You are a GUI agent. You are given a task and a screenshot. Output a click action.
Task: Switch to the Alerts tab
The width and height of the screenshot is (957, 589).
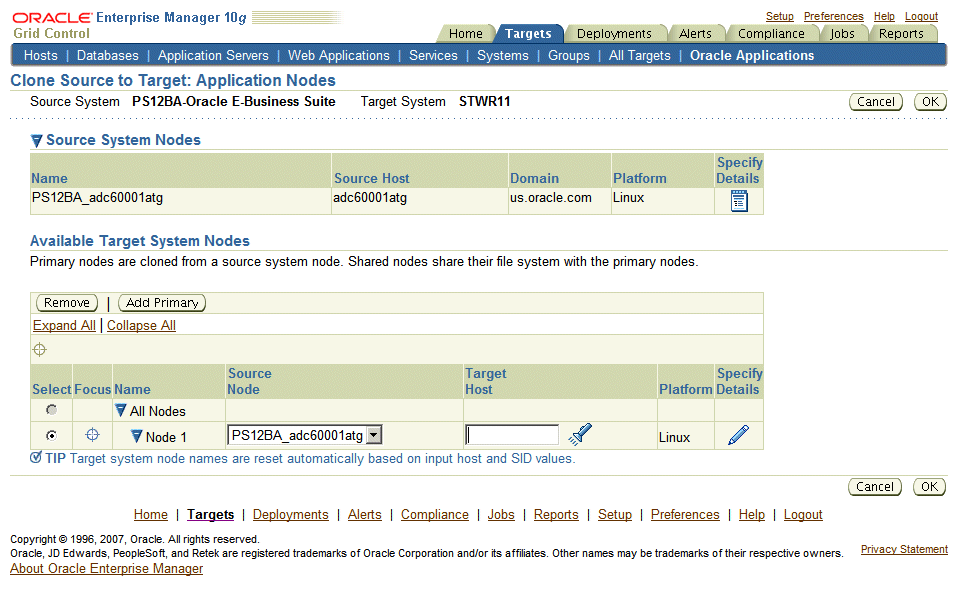695,34
